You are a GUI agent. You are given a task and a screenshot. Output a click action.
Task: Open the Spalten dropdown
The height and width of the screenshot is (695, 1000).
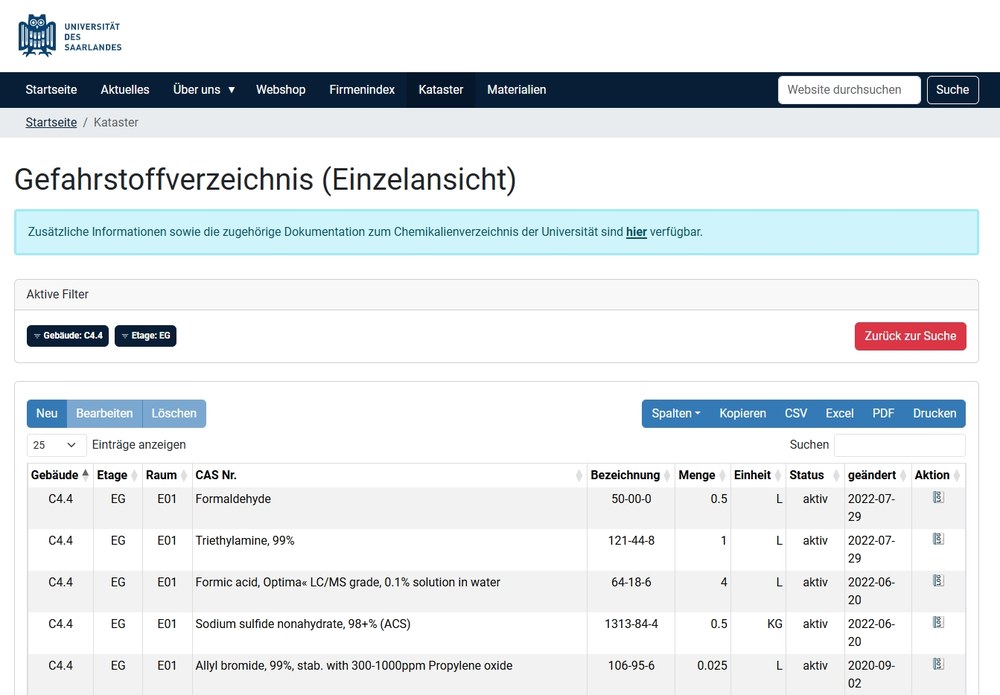click(675, 413)
